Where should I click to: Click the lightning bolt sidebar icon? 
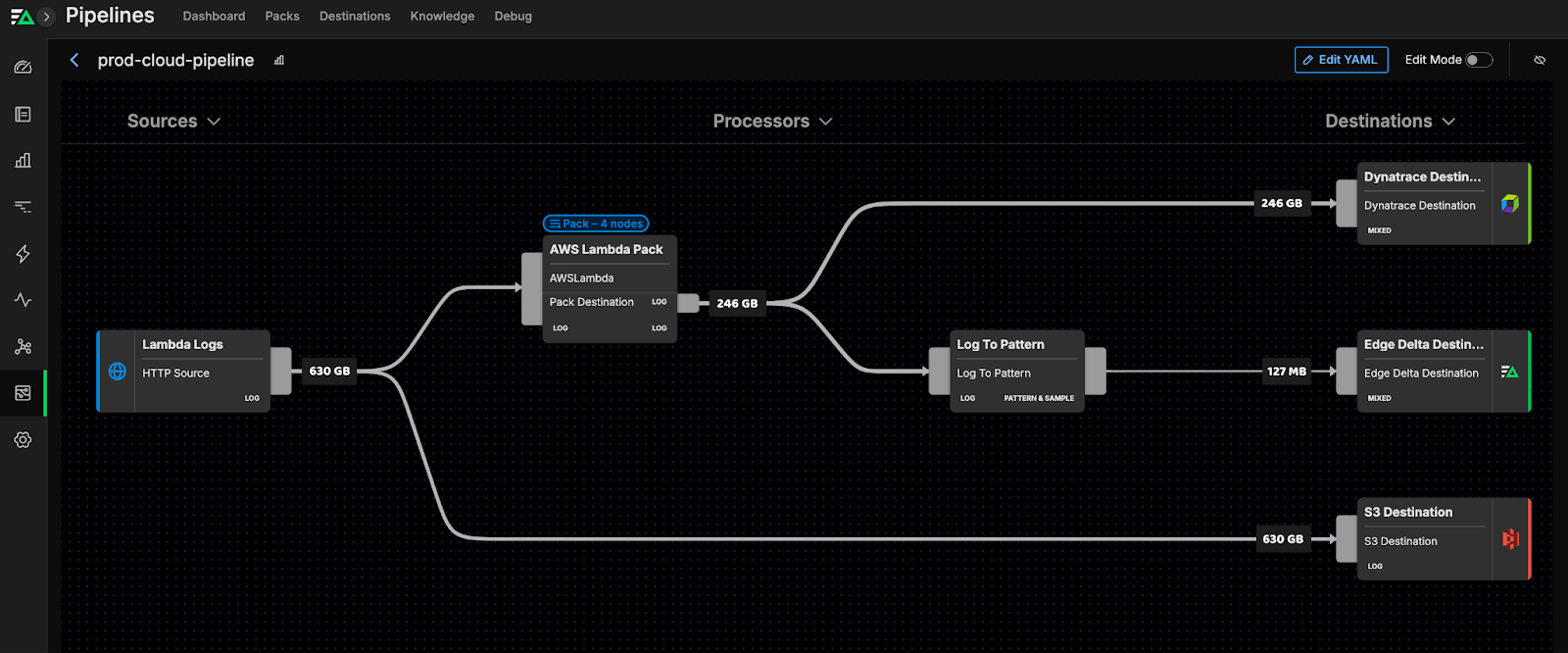coord(23,254)
